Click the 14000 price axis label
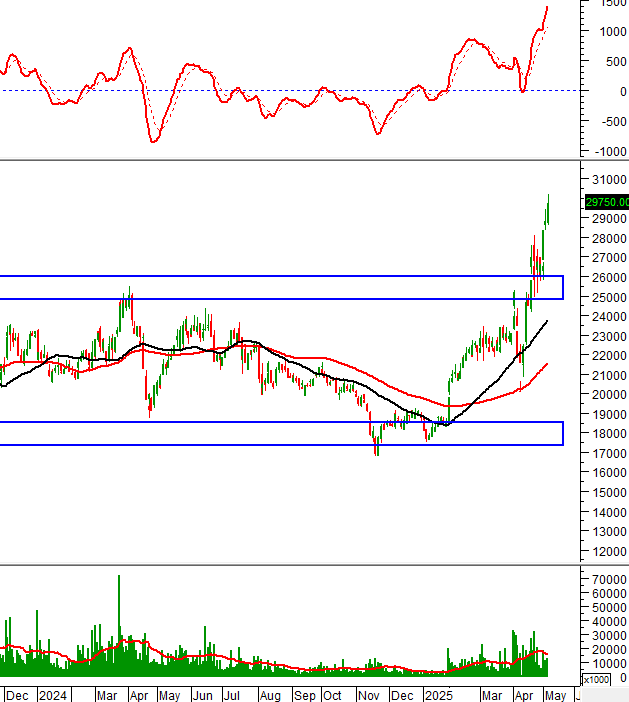 (609, 512)
